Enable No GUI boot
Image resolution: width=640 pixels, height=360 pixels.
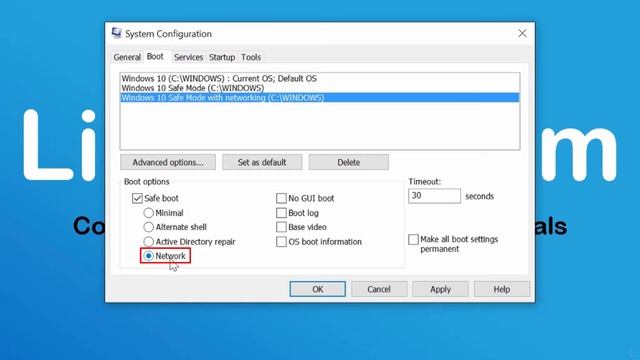[281, 198]
